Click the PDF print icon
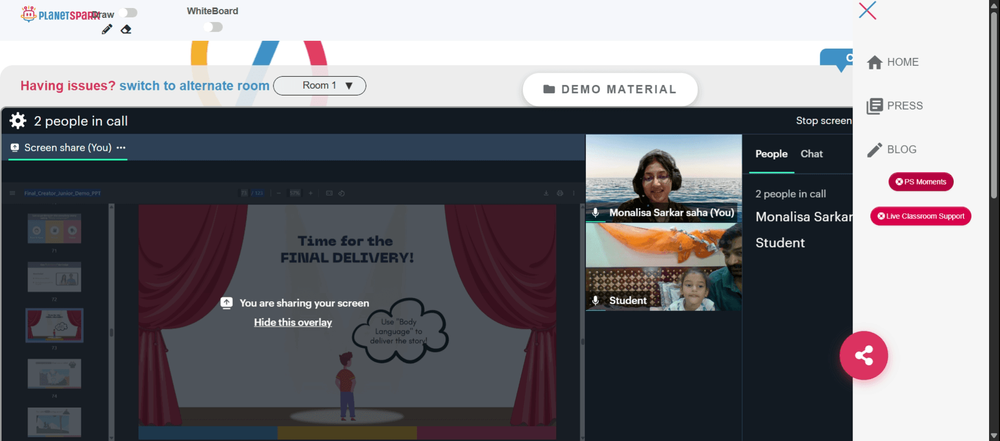 (x=560, y=193)
